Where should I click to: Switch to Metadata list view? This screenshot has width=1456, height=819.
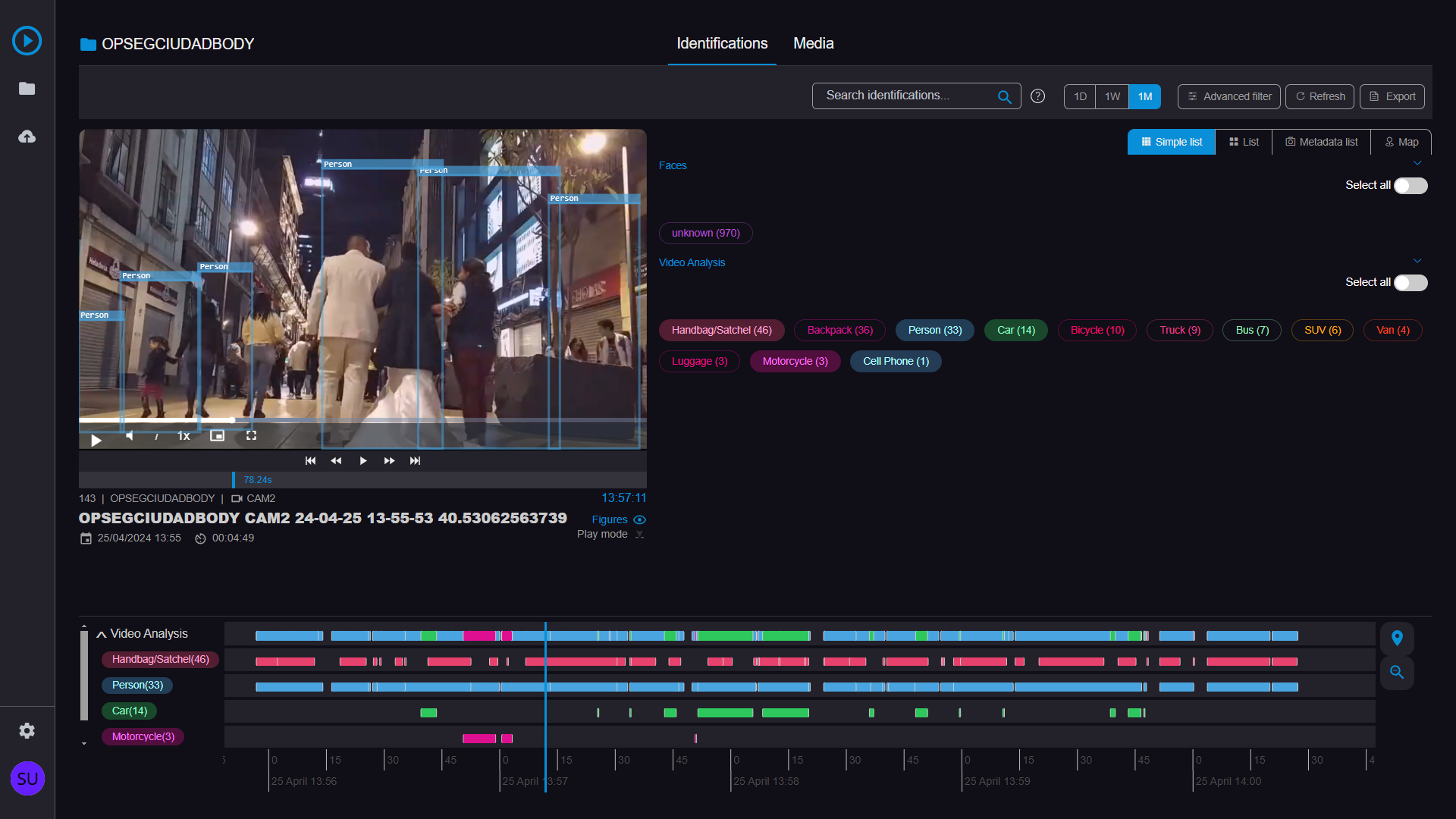(x=1321, y=142)
